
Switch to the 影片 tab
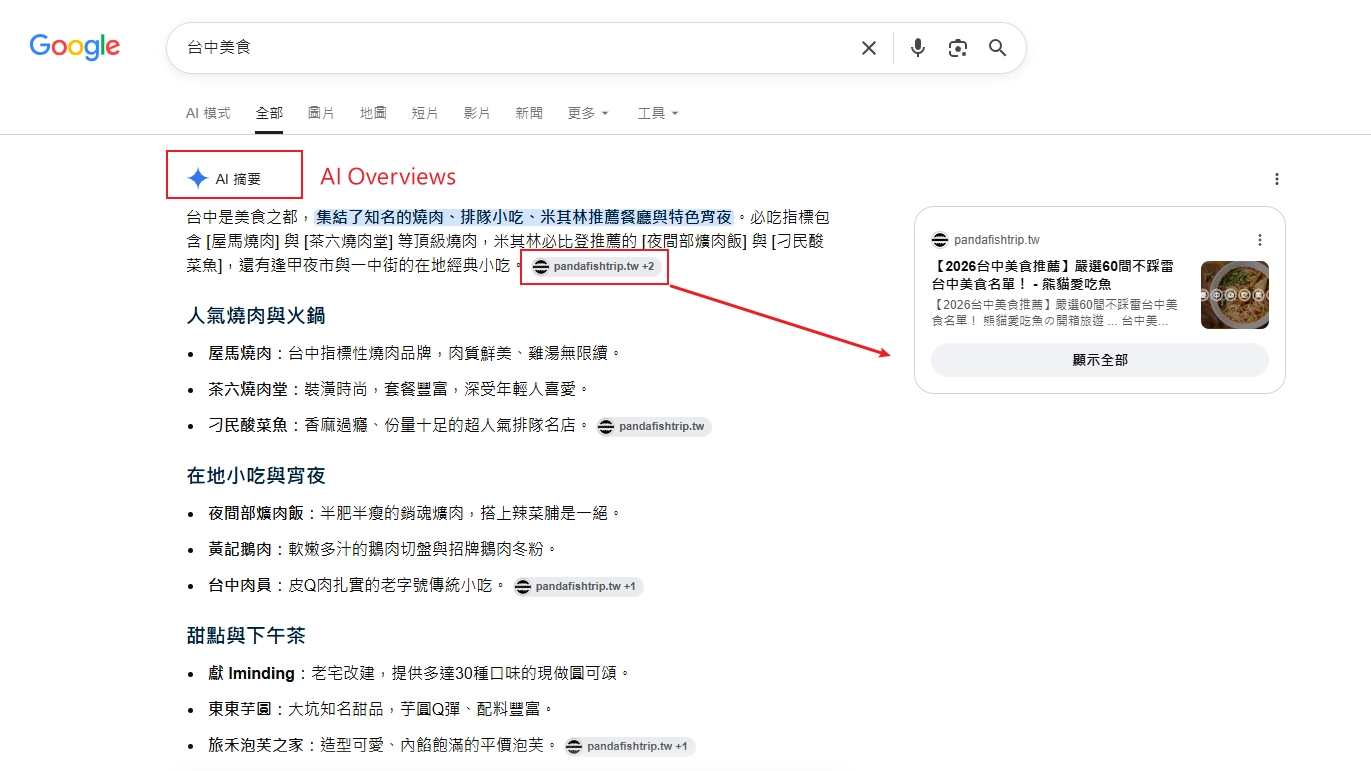[x=477, y=113]
